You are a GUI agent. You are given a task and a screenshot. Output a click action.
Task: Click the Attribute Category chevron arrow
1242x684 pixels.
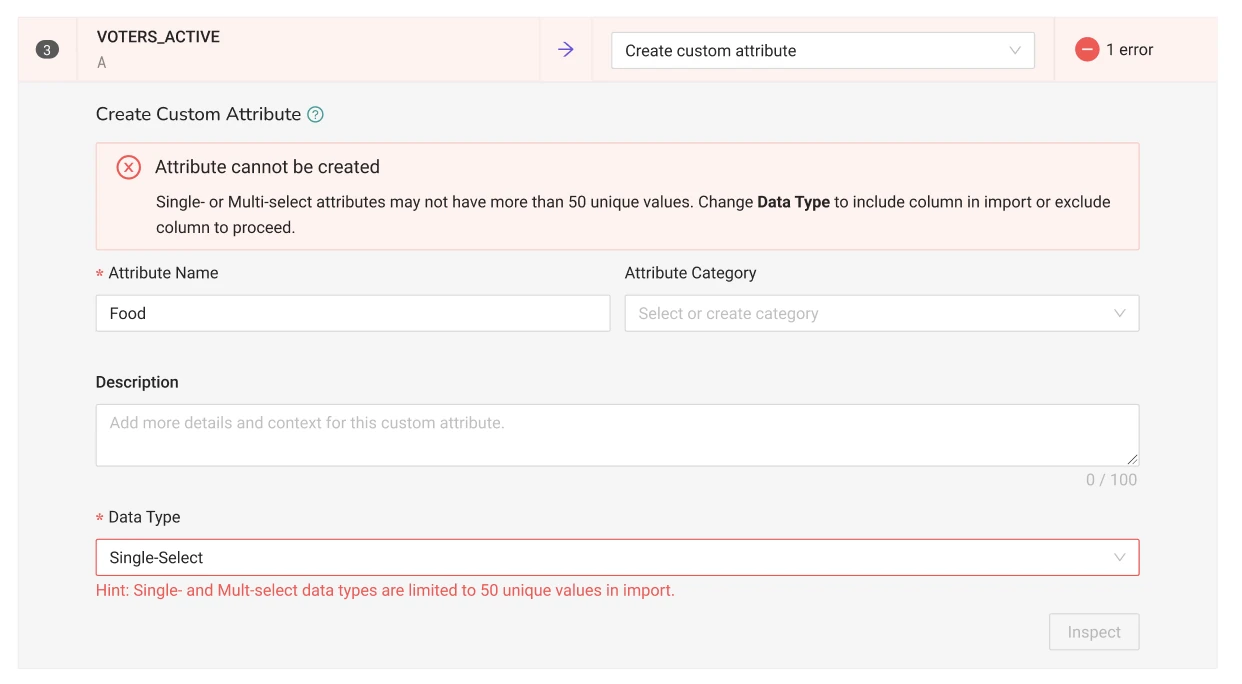pyautogui.click(x=1120, y=313)
